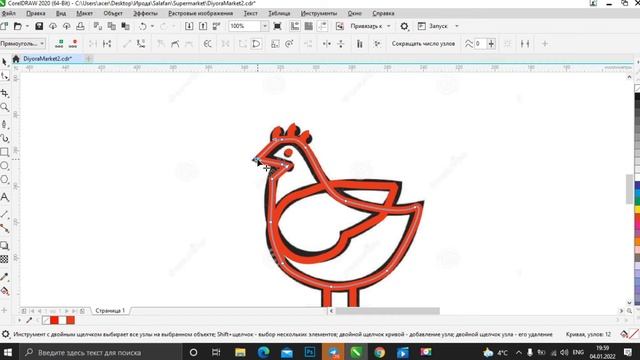Click the Full-screen preview icon
The width and height of the screenshot is (640, 360).
click(277, 26)
